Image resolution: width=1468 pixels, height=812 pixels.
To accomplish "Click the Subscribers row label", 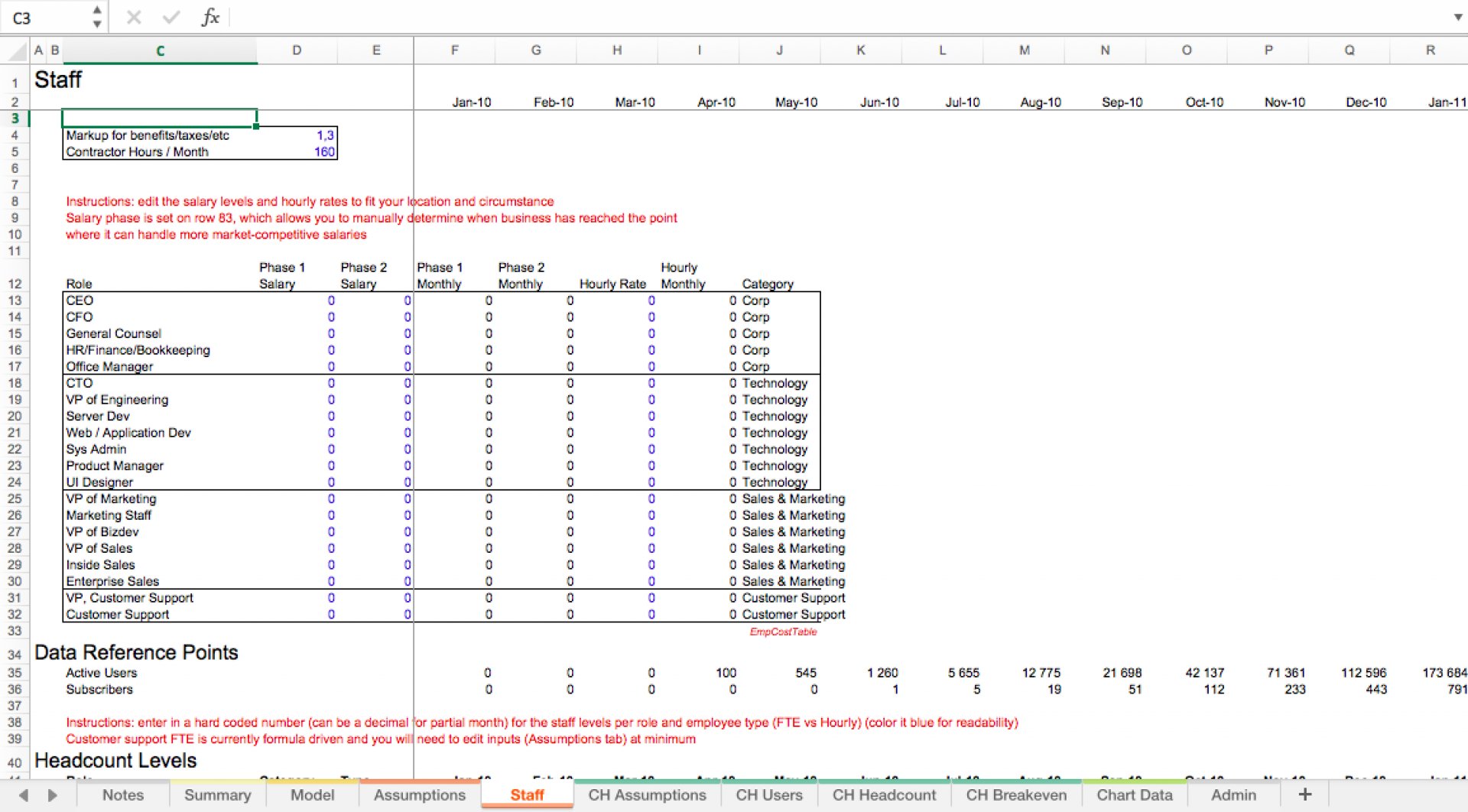I will point(99,690).
